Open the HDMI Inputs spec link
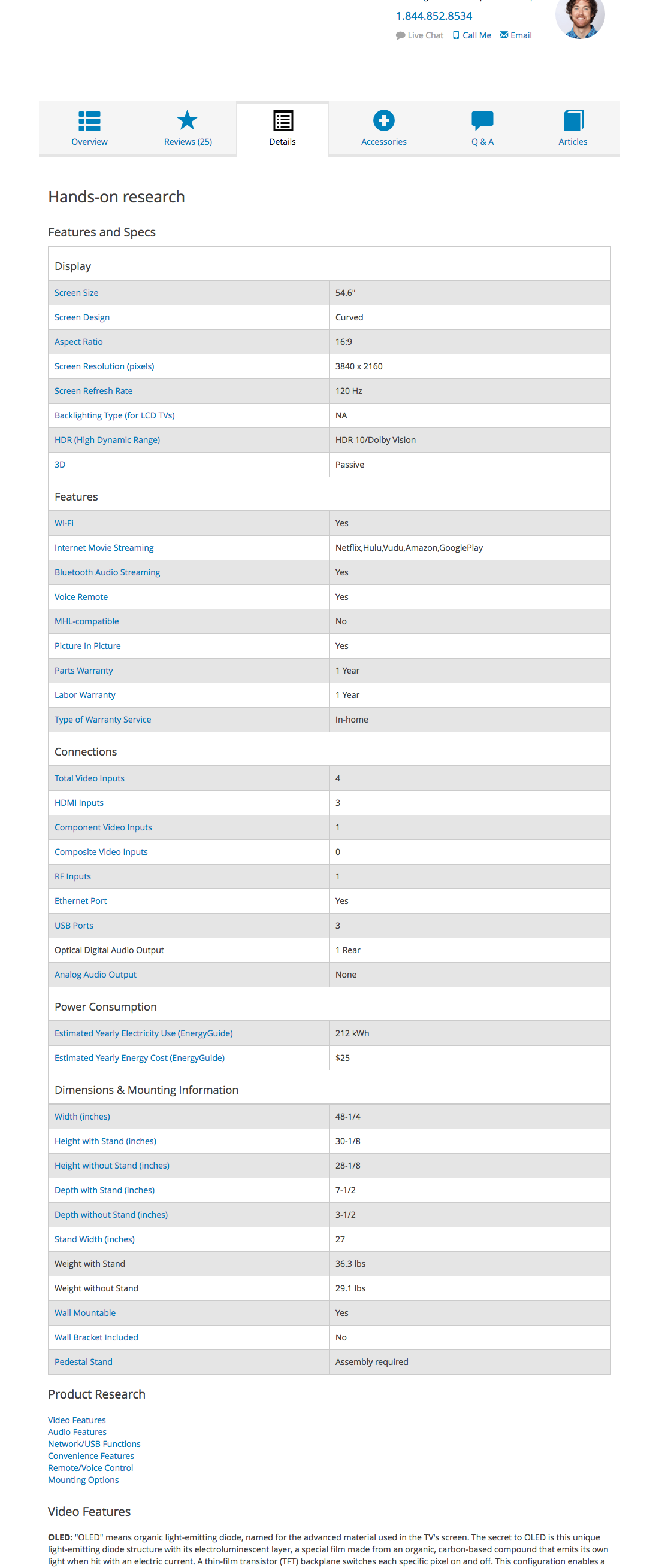Image resolution: width=659 pixels, height=1568 pixels. coord(78,802)
